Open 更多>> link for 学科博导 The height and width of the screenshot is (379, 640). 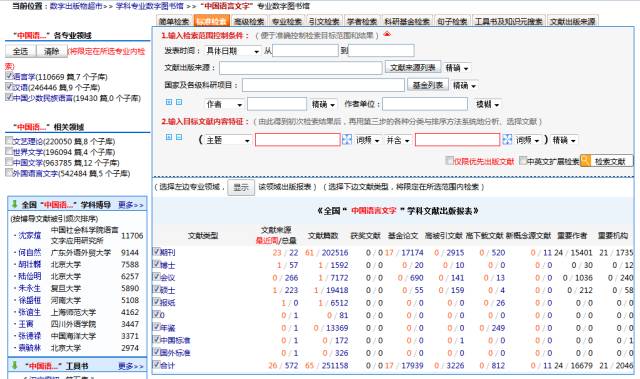coord(131,204)
